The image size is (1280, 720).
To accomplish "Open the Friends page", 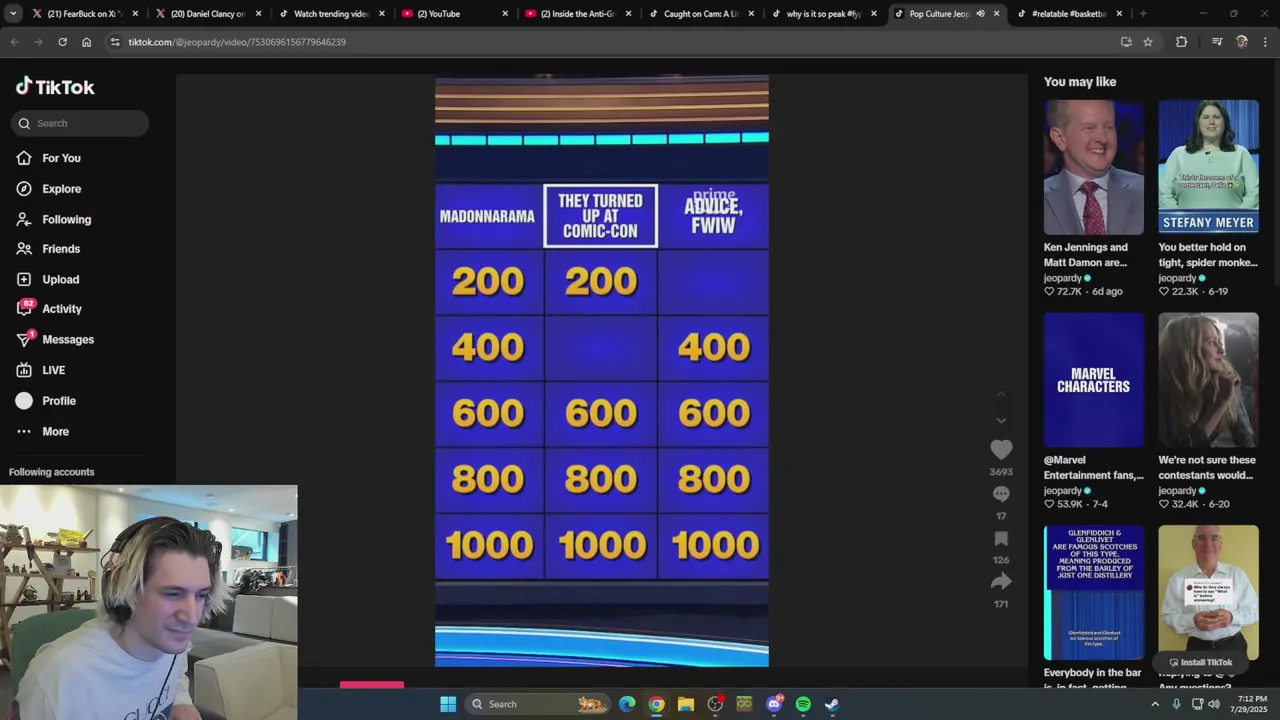I will tap(61, 249).
